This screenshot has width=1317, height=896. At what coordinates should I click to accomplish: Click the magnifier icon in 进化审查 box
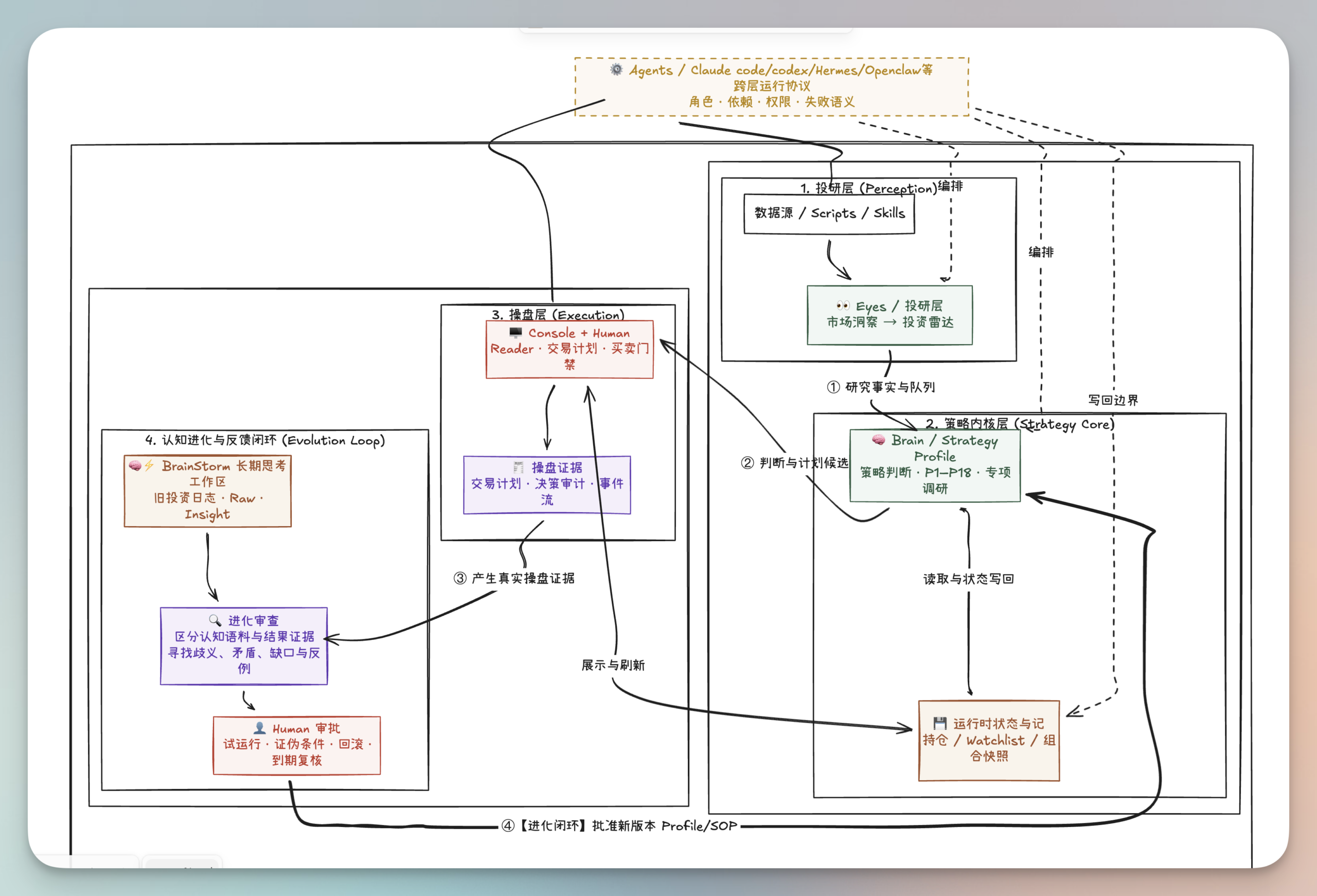click(x=215, y=620)
